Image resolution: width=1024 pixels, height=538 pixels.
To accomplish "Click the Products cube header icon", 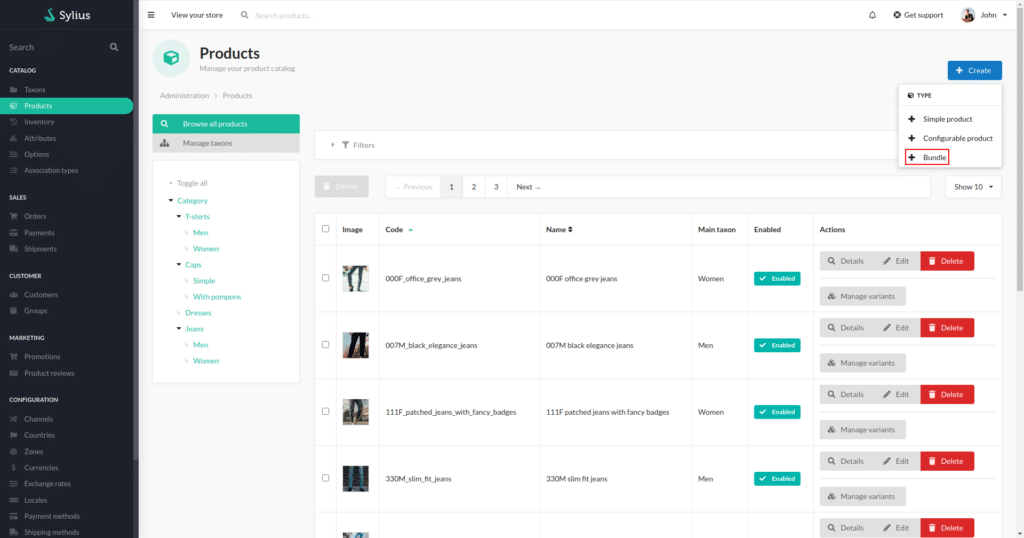I will (171, 58).
